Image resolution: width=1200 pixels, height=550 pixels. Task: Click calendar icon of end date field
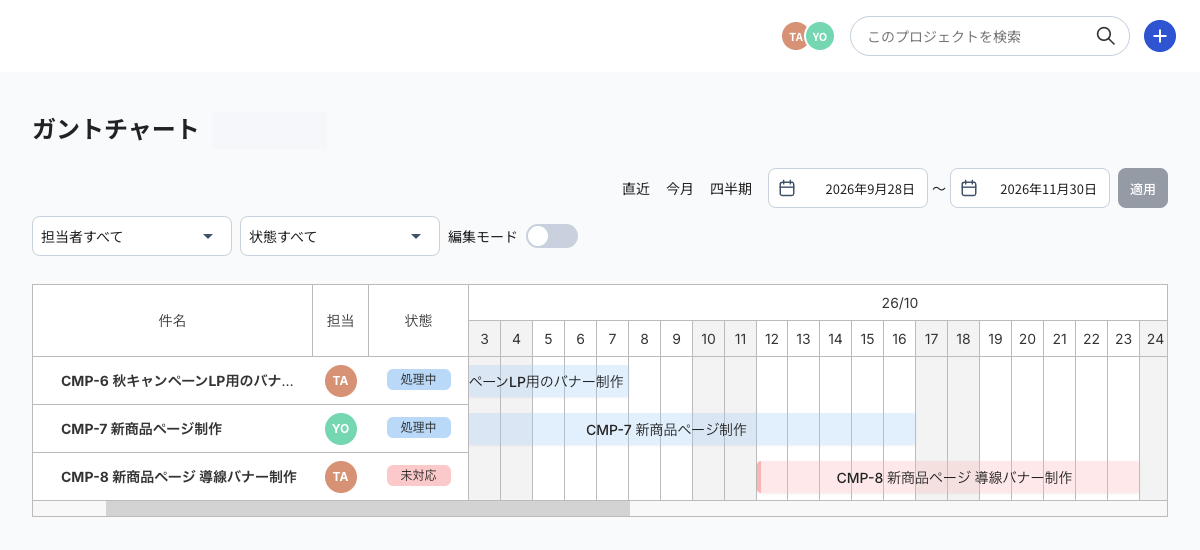coord(969,188)
